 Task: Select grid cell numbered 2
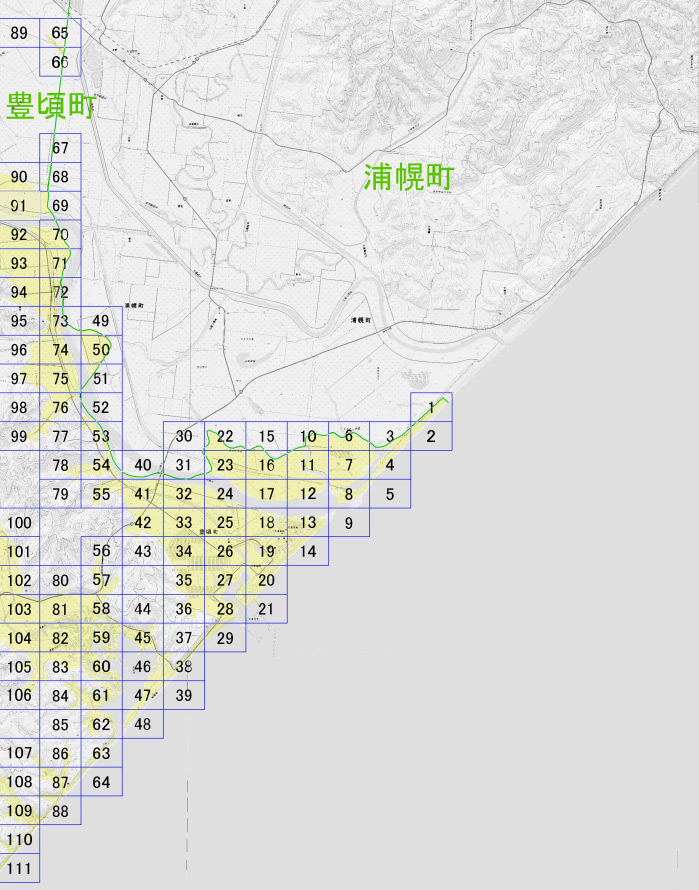(x=431, y=436)
